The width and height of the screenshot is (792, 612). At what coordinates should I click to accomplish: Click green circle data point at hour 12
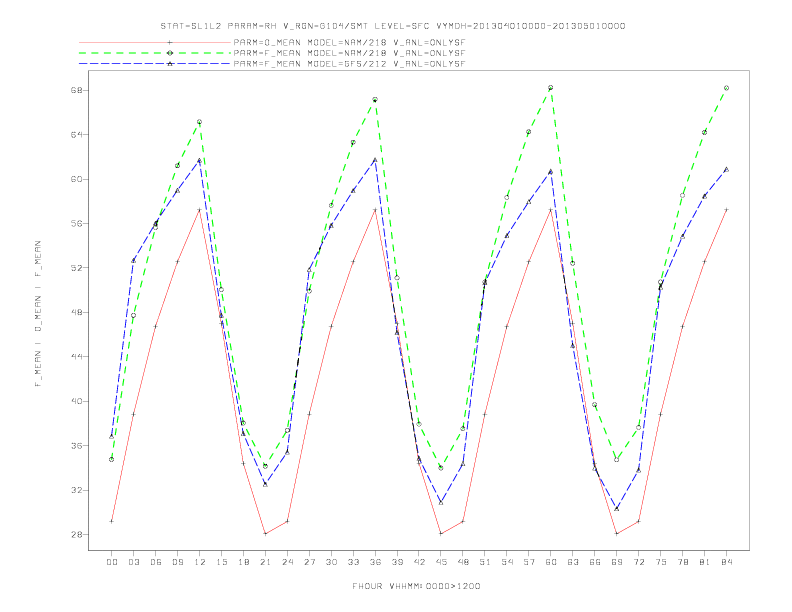(x=200, y=122)
